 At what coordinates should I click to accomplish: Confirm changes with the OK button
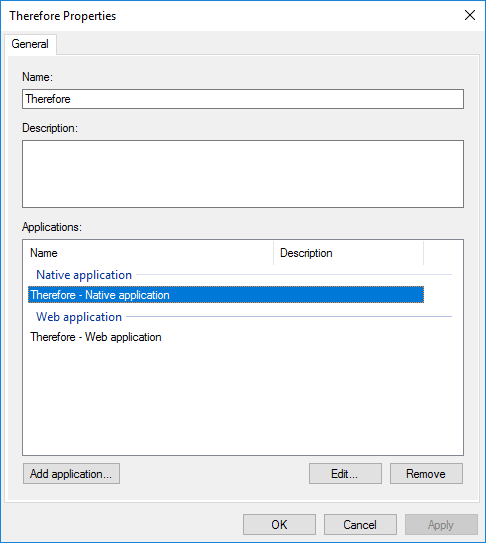[279, 525]
